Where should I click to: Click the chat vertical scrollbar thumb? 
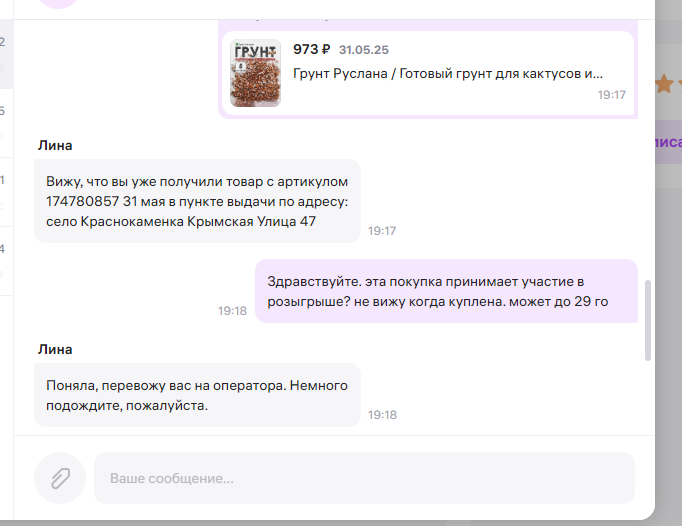pos(648,321)
